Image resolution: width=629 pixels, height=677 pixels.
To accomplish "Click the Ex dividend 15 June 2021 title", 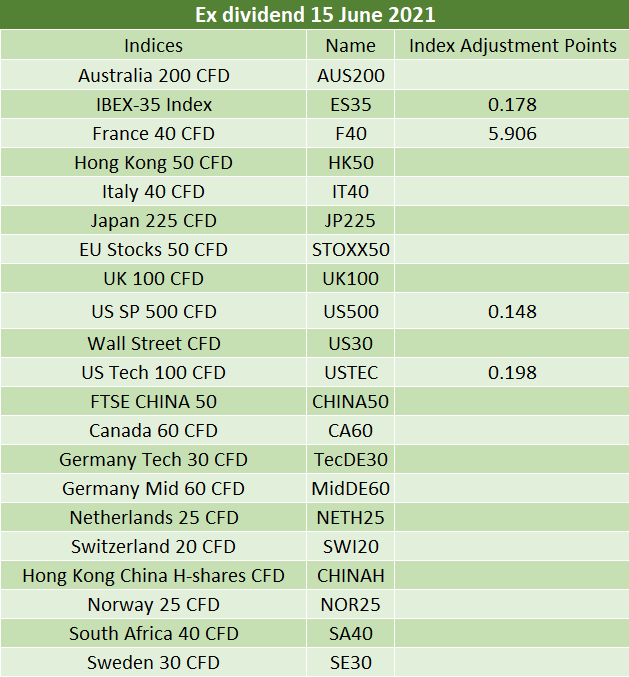I will coord(315,15).
